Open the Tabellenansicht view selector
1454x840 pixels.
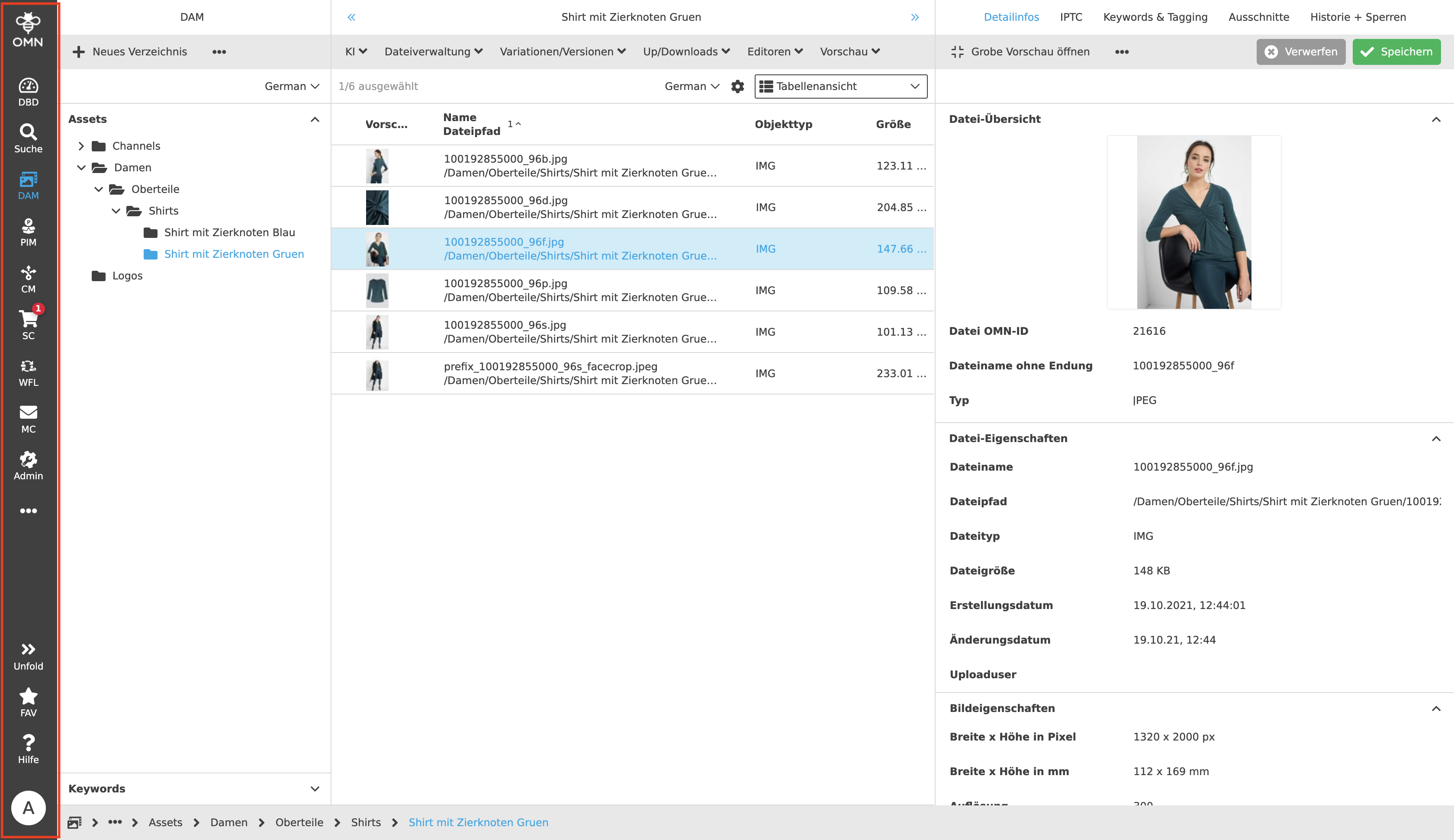(840, 86)
